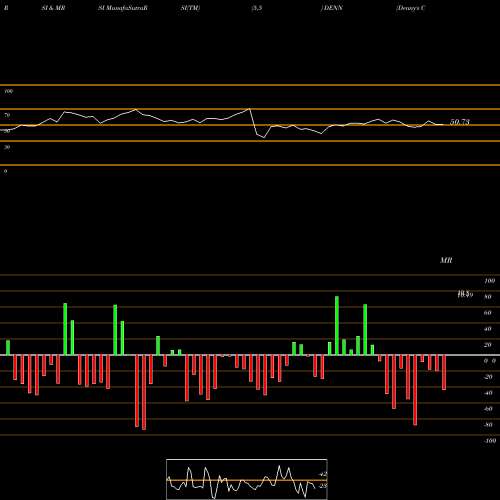
Task: Click the -60 axis label of the MR chart
Action: point(488,409)
